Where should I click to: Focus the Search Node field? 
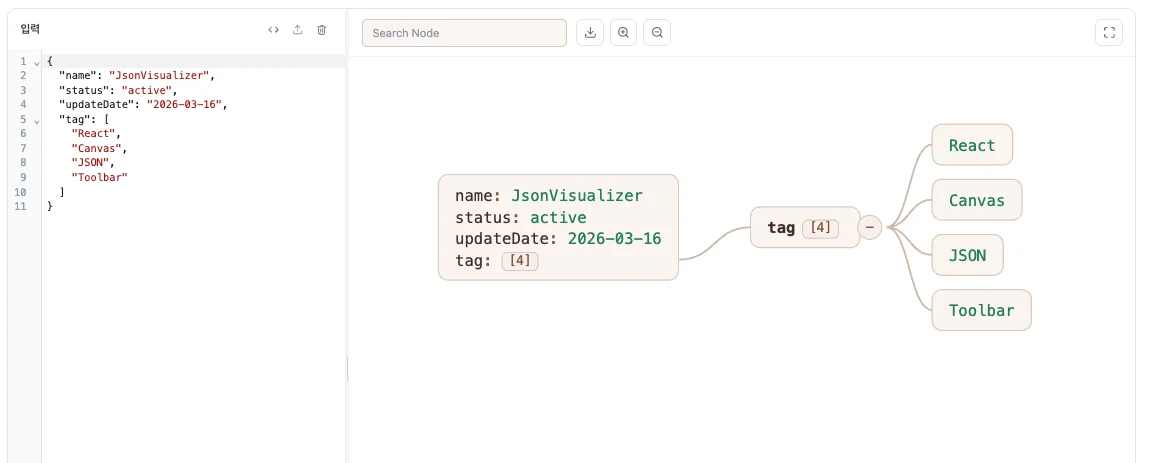[x=465, y=33]
